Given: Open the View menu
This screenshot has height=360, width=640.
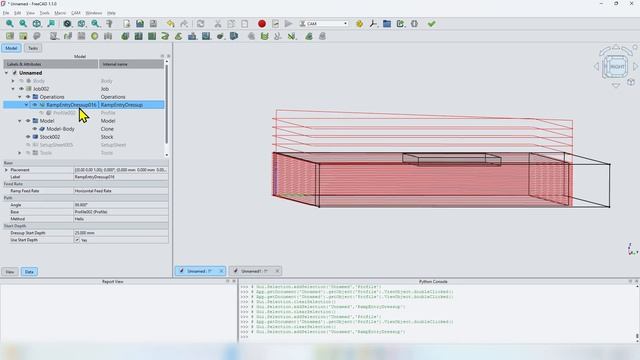Looking at the screenshot, I should [30, 13].
